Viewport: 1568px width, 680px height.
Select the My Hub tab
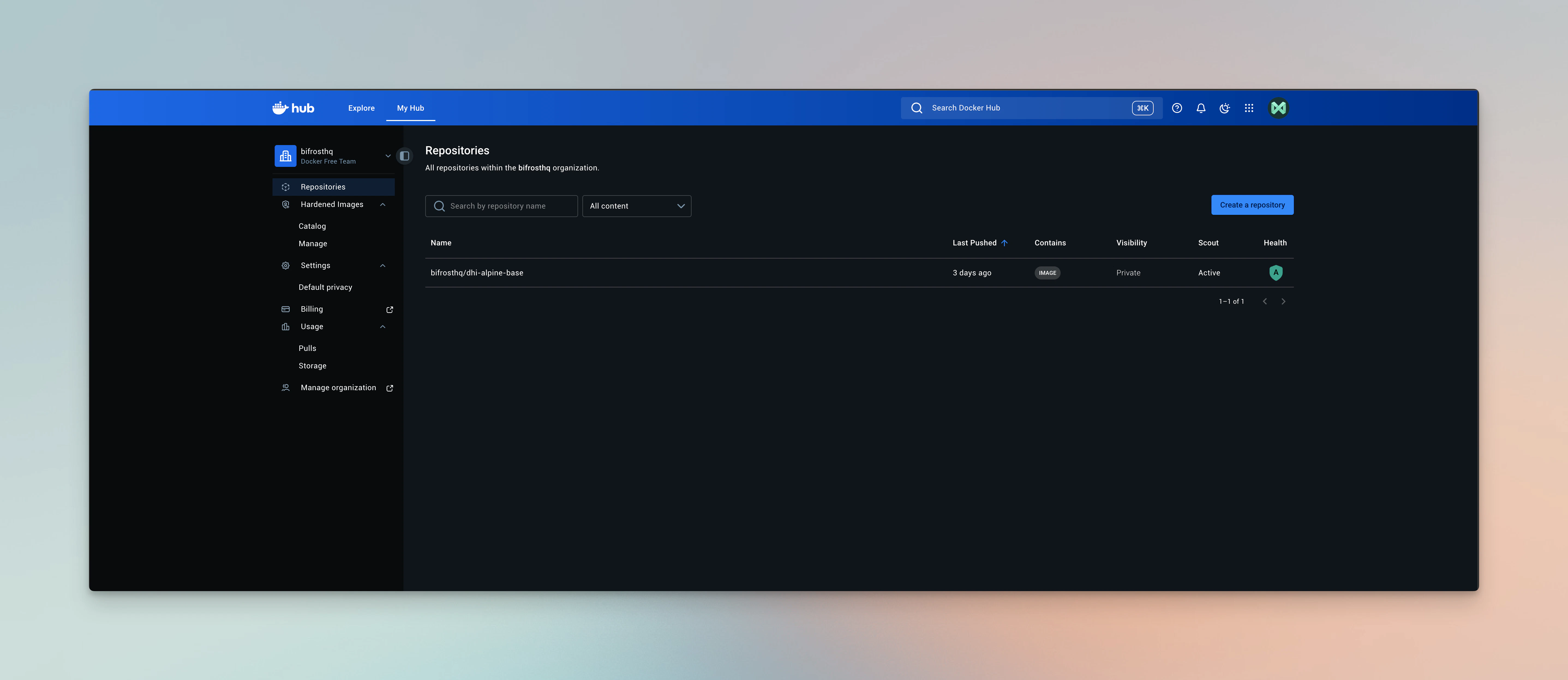[410, 108]
